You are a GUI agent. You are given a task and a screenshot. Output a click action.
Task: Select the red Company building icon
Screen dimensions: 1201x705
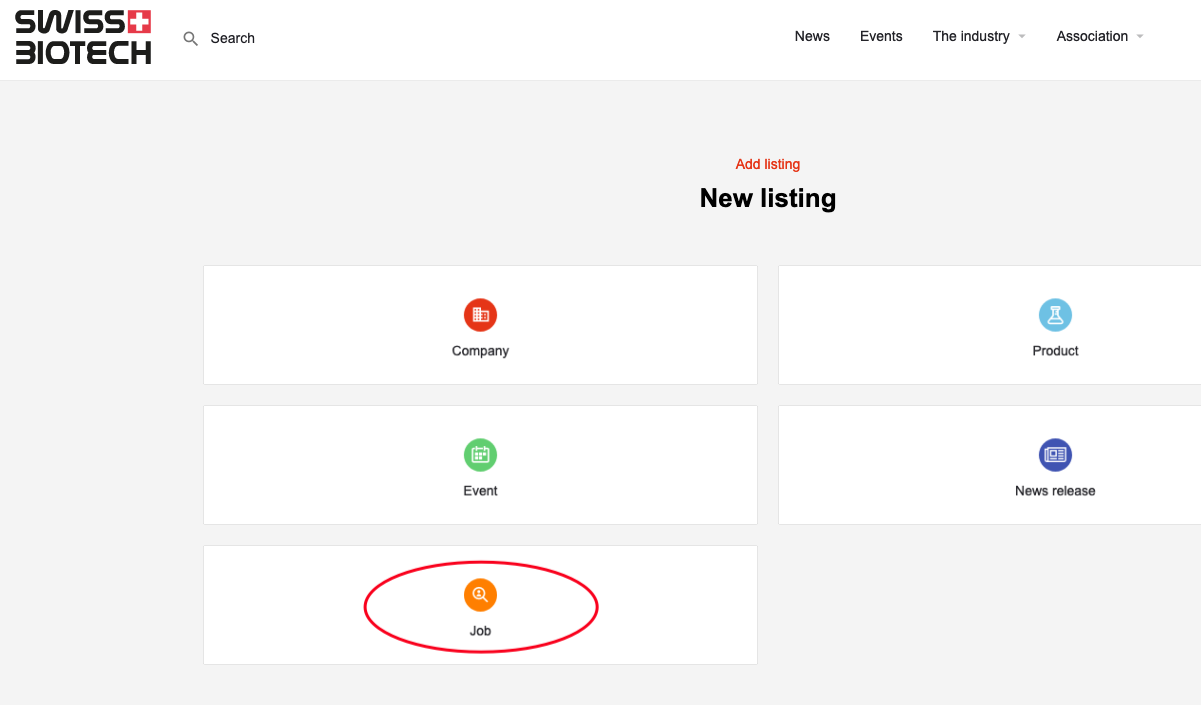click(x=480, y=315)
